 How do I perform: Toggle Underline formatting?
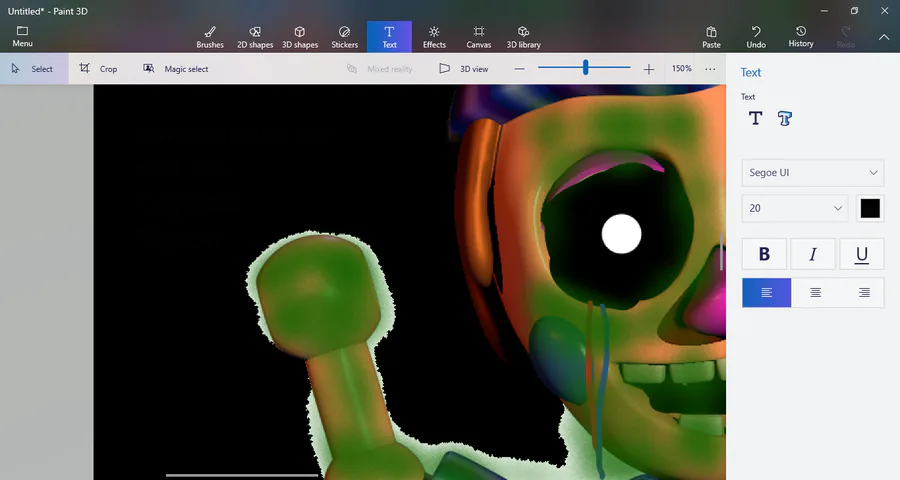862,254
